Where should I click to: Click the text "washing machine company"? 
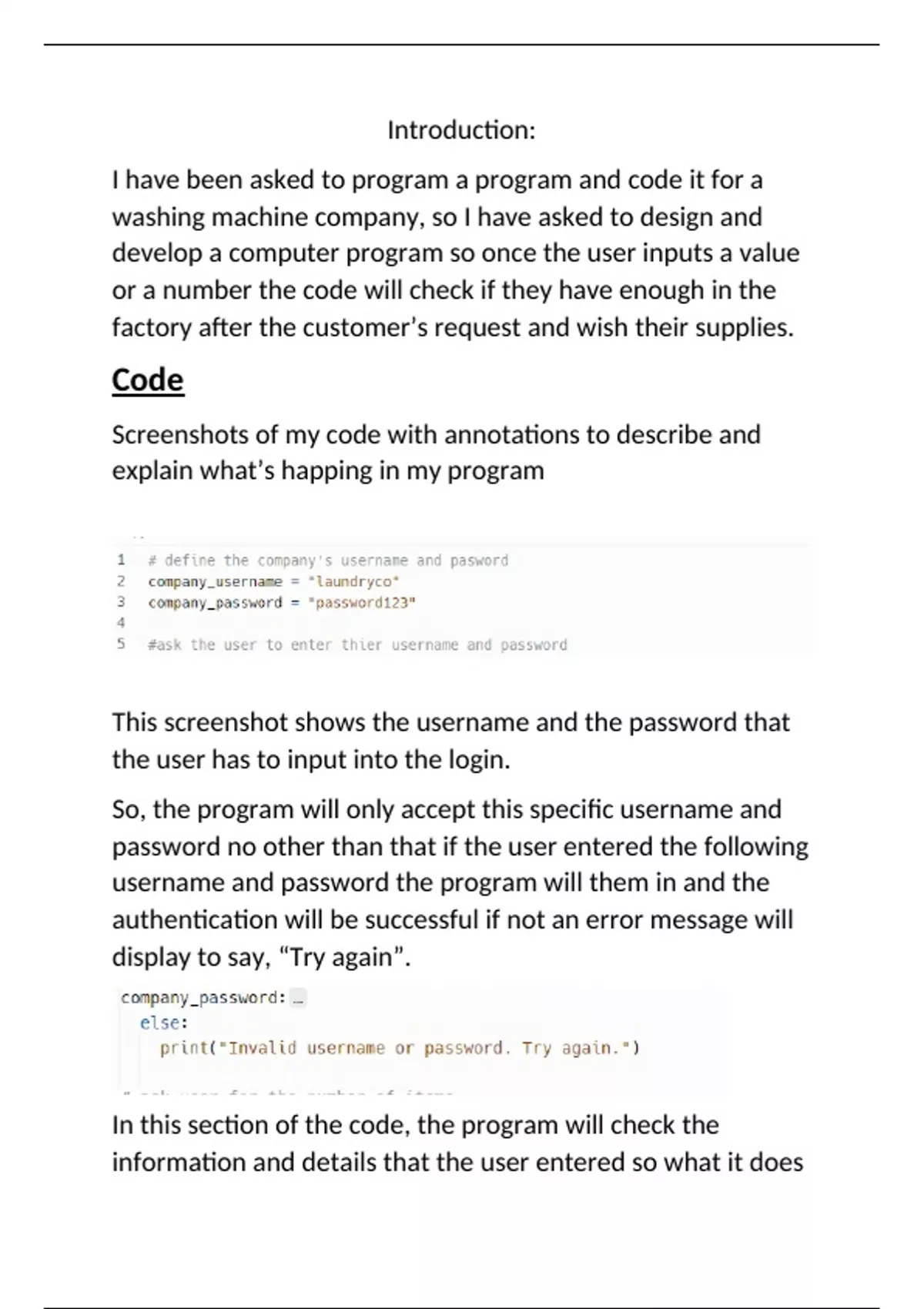pos(266,217)
